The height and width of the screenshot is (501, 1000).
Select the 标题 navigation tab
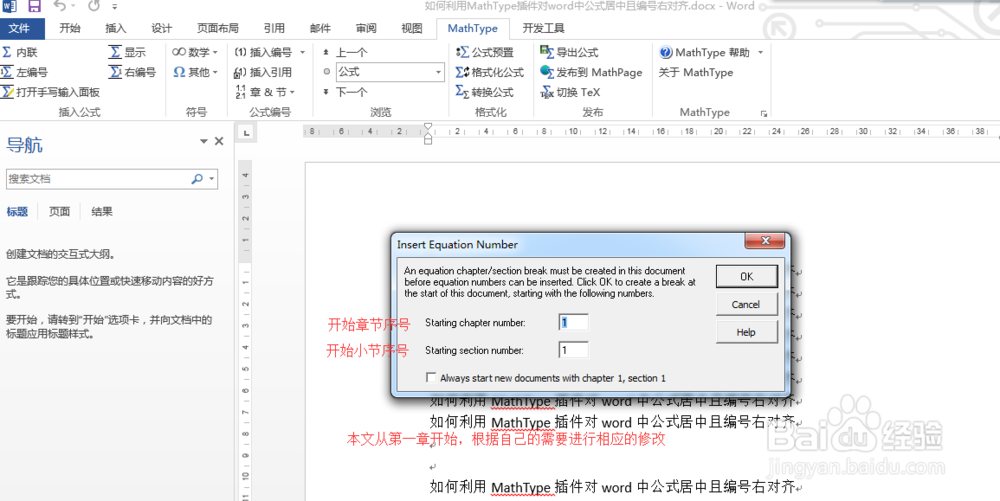coord(17,212)
